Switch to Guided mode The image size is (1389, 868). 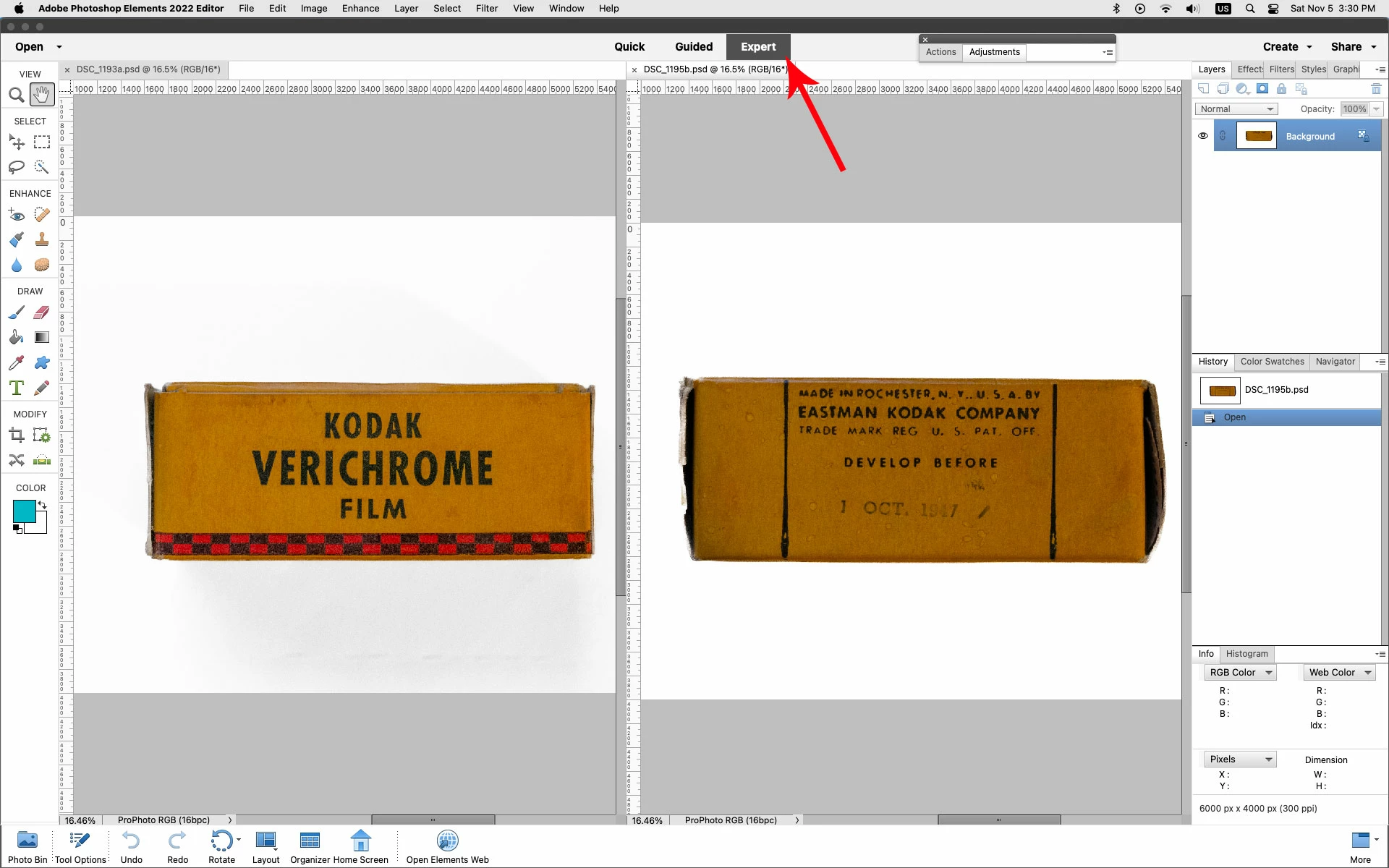point(693,47)
